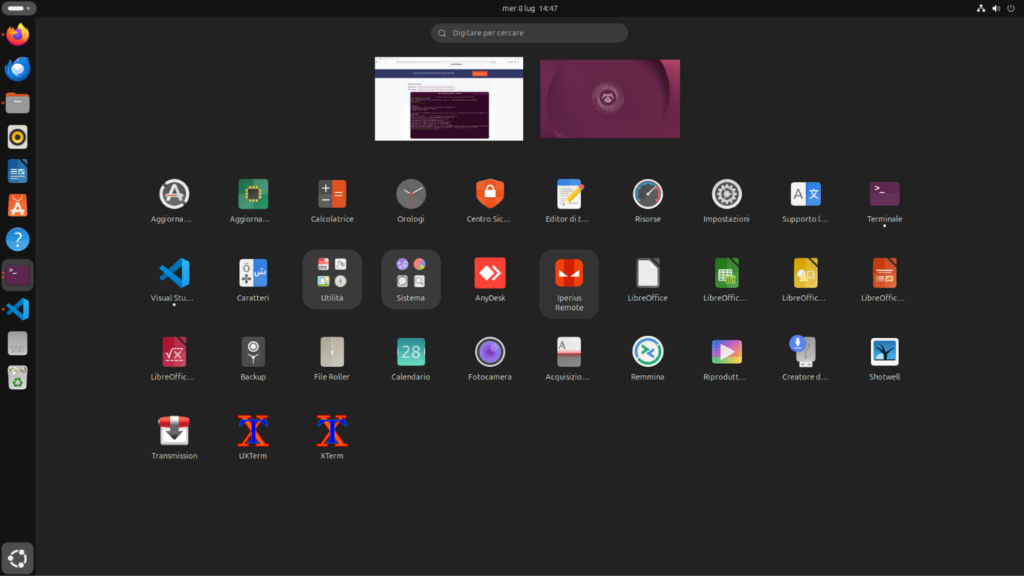Open LibreOffice Writer from the dock
1024x576 pixels.
[x=18, y=172]
